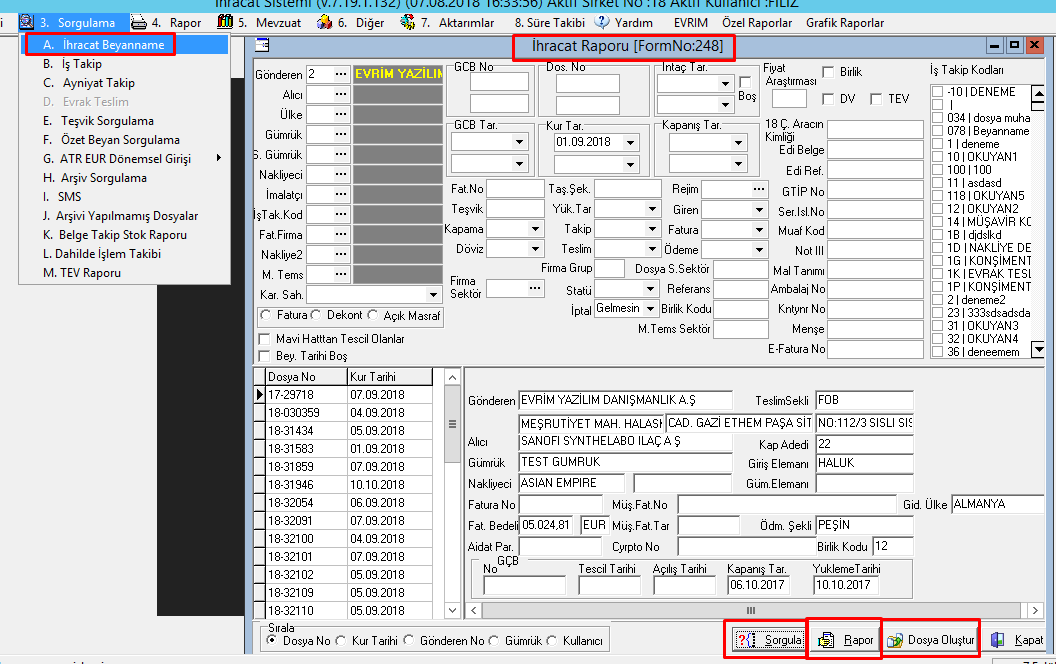Viewport: 1056px width, 664px height.
Task: Open the first Kapanış Tar. dropdown
Action: click(x=738, y=143)
